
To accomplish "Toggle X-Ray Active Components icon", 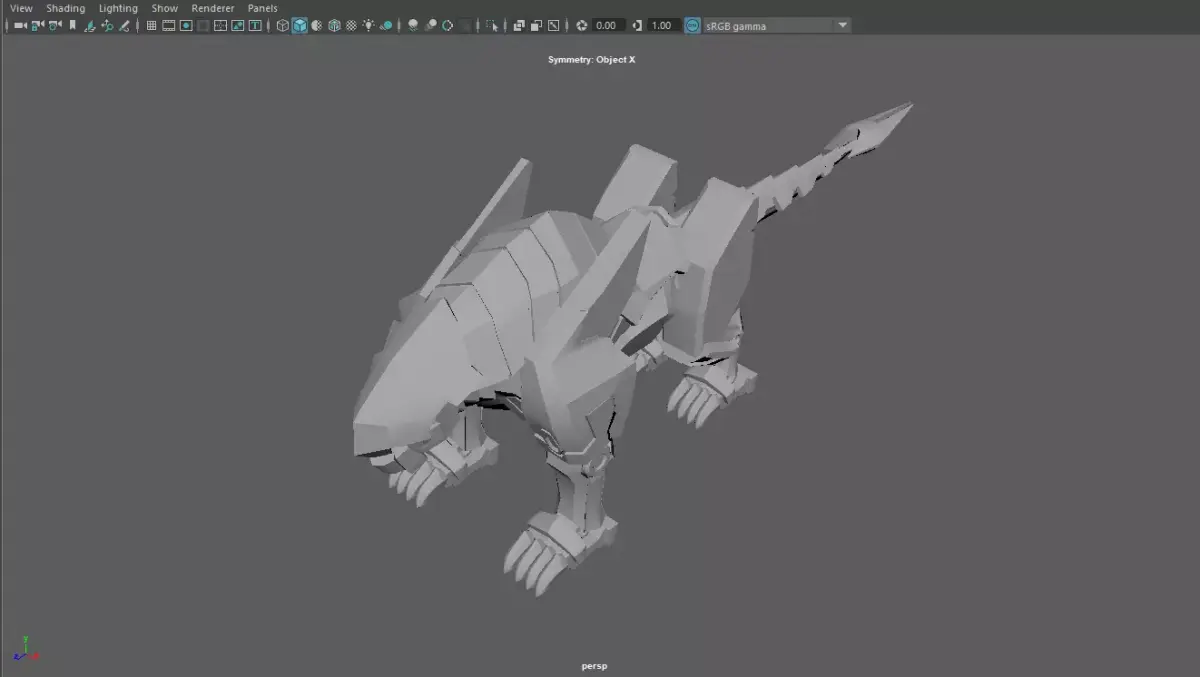I will pos(536,25).
